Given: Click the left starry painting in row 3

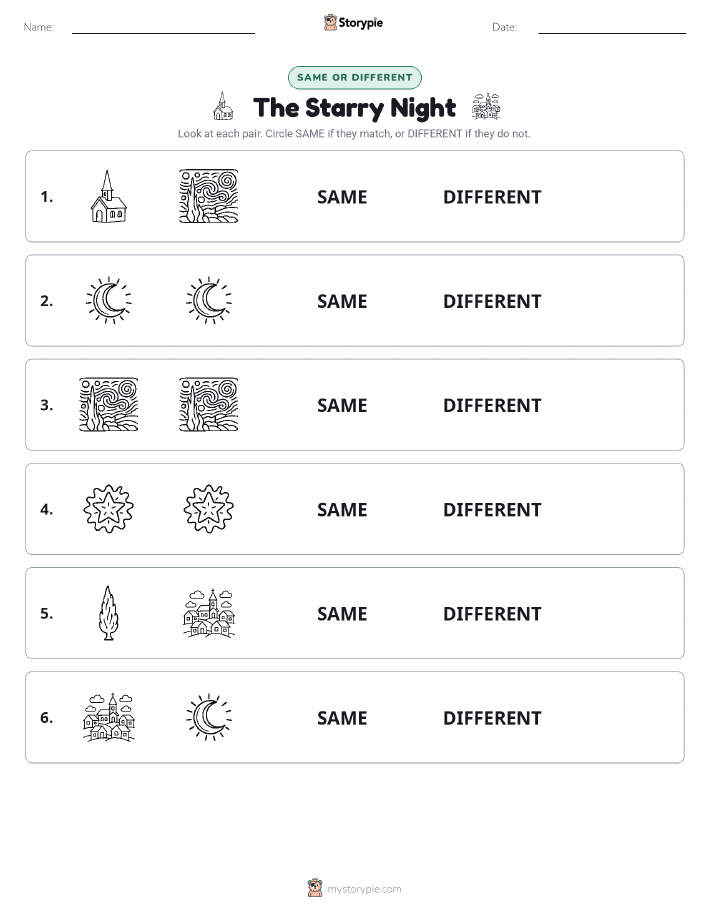Looking at the screenshot, I should coord(108,405).
